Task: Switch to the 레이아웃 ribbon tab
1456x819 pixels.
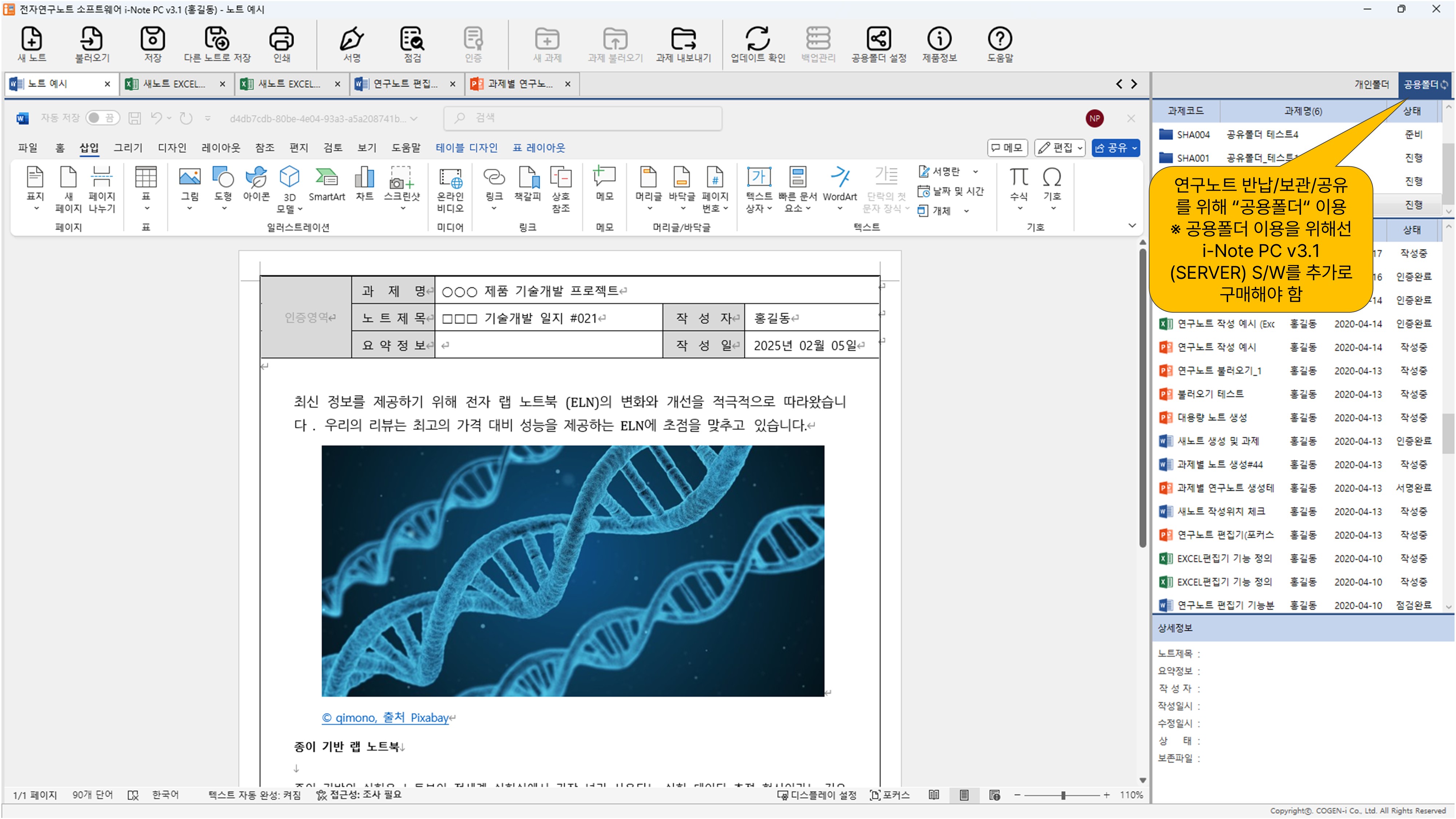Action: (221, 148)
